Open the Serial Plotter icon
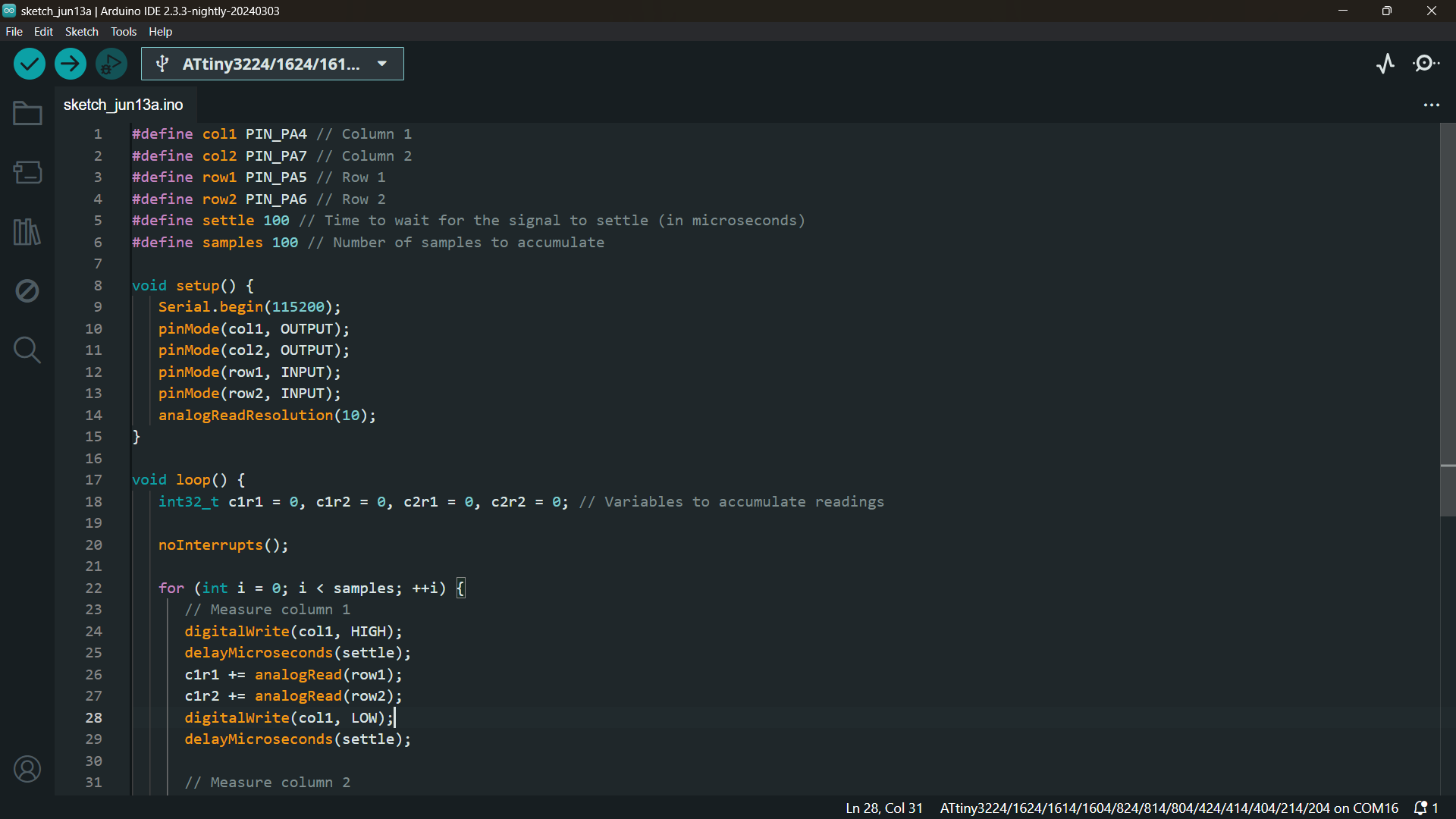The height and width of the screenshot is (819, 1456). (1385, 64)
